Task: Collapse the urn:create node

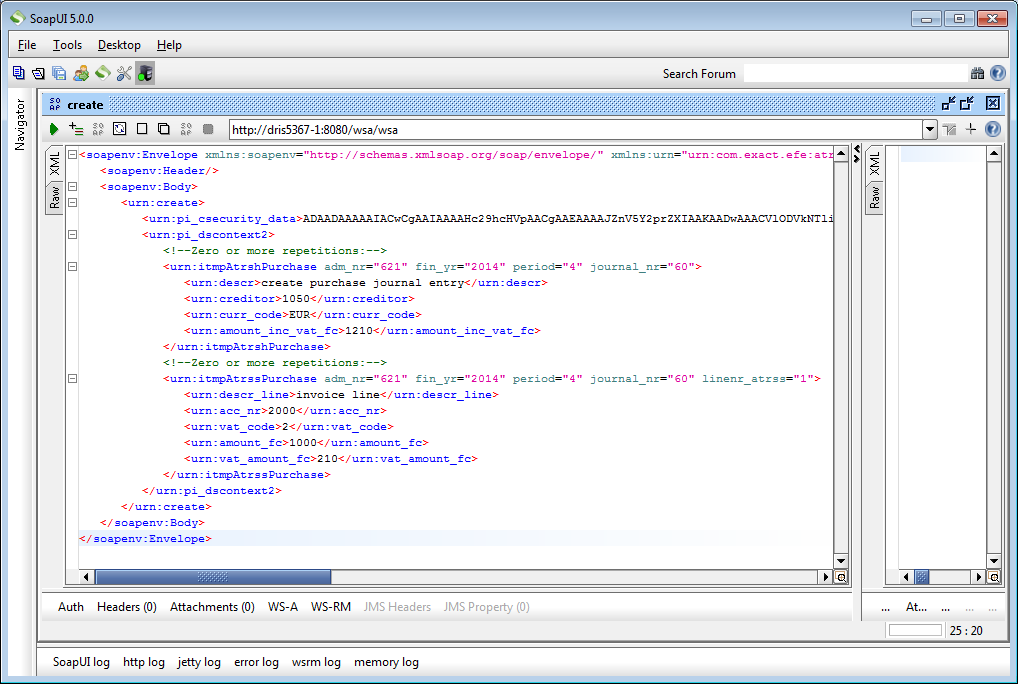Action: [73, 202]
